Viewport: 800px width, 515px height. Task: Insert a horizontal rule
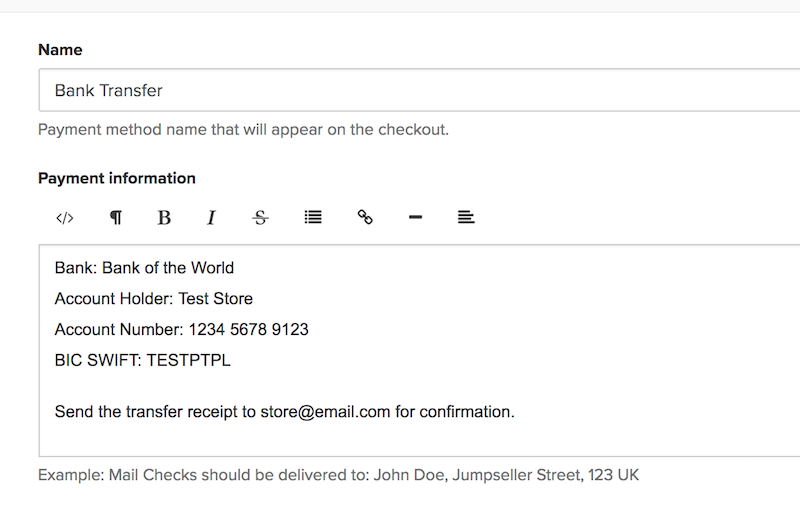point(416,217)
